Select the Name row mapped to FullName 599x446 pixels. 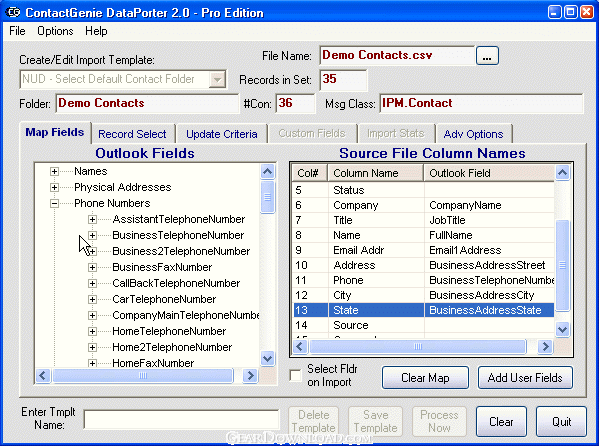pyautogui.click(x=423, y=235)
